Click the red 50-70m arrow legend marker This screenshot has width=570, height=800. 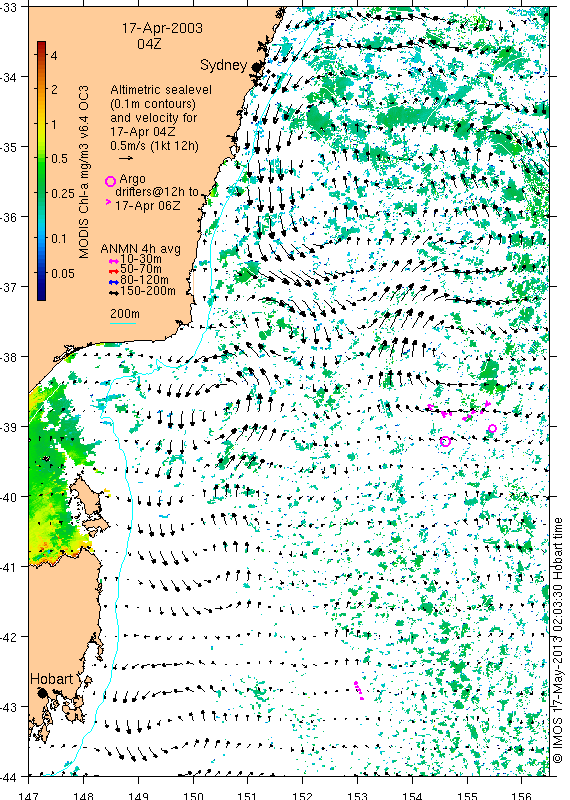[114, 271]
